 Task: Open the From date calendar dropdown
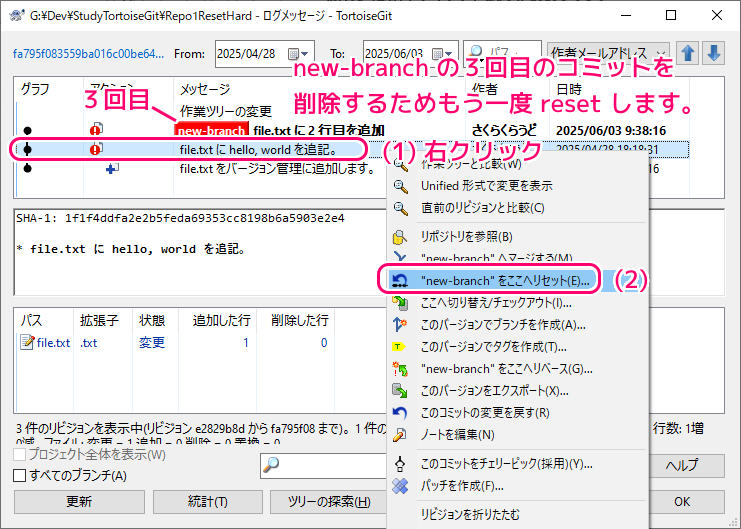298,54
